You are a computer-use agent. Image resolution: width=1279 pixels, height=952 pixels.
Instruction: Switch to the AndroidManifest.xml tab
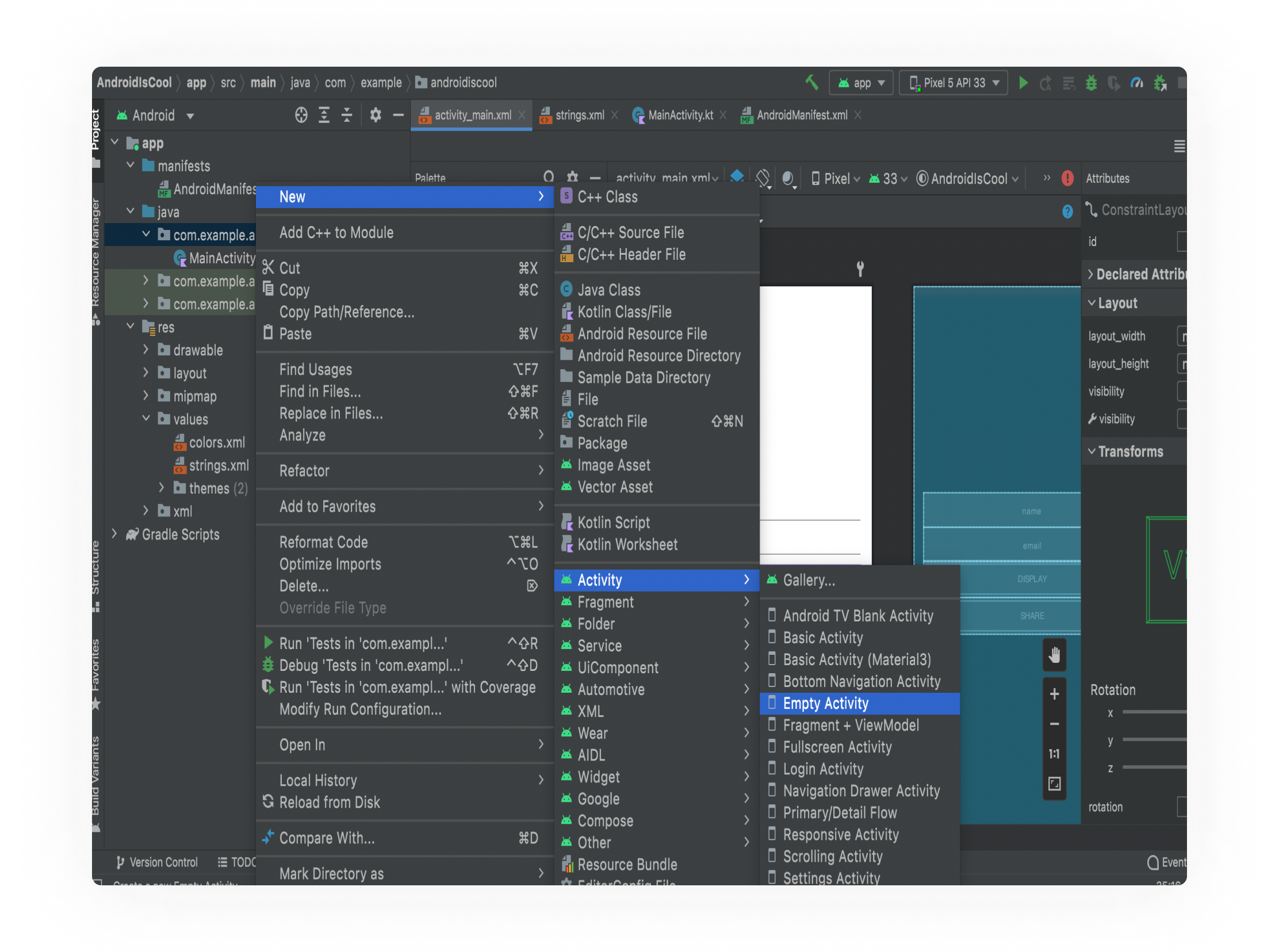coord(800,115)
